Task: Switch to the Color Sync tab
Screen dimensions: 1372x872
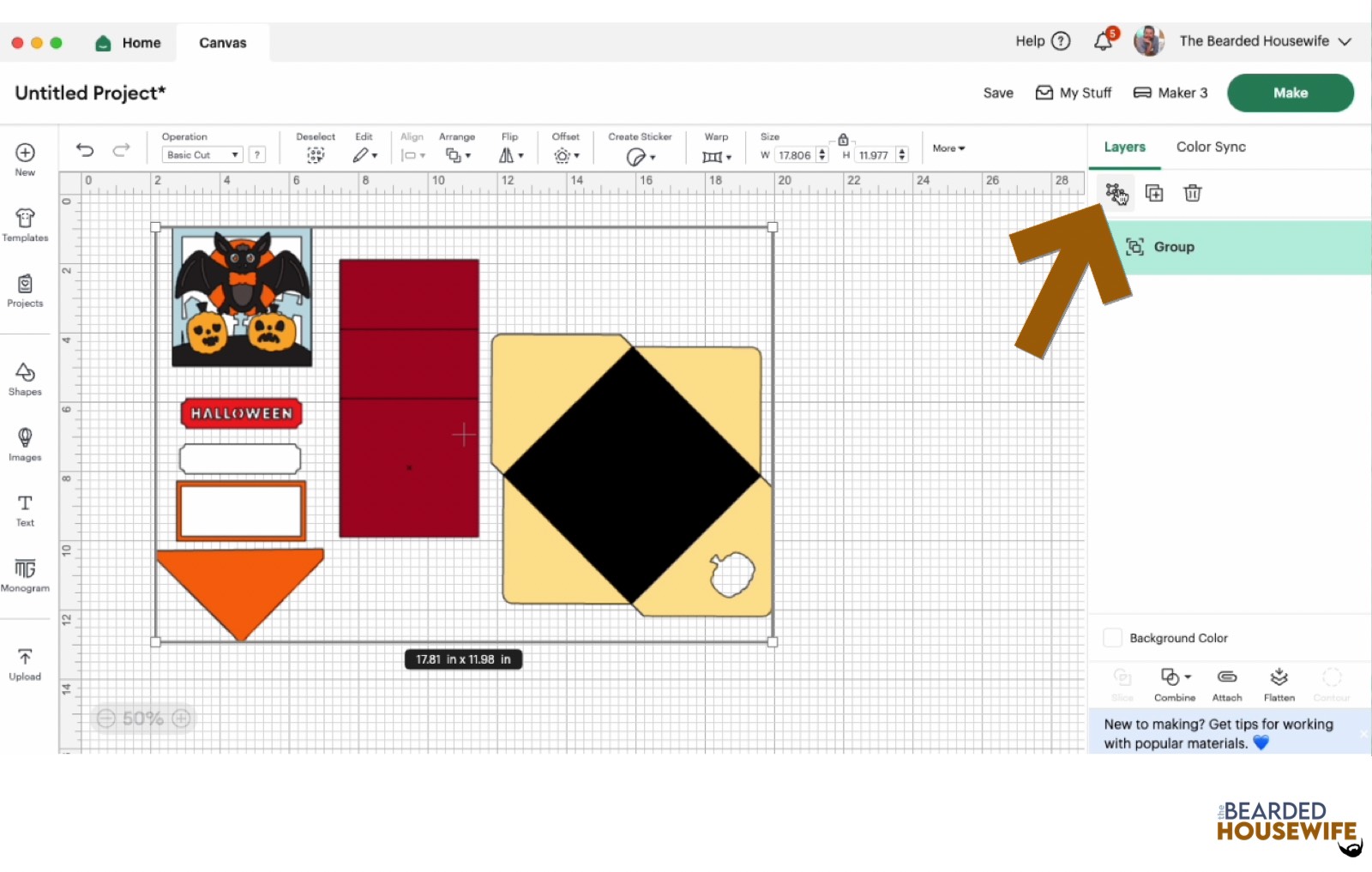Action: point(1210,147)
